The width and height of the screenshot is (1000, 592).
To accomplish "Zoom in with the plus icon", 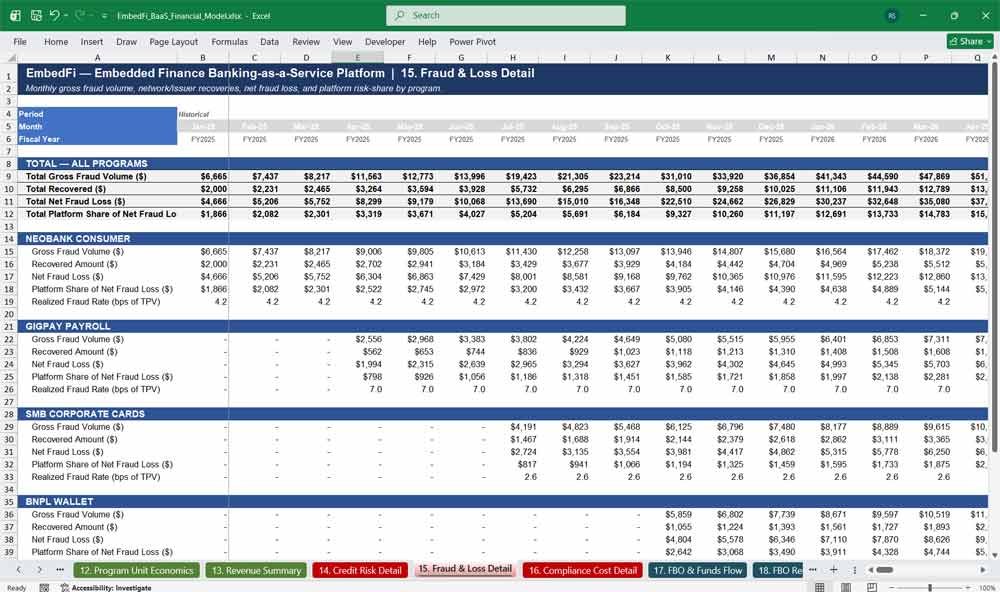I will pyautogui.click(x=969, y=588).
